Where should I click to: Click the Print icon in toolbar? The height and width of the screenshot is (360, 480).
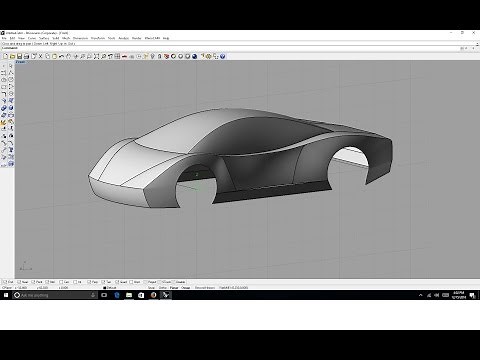26,56
